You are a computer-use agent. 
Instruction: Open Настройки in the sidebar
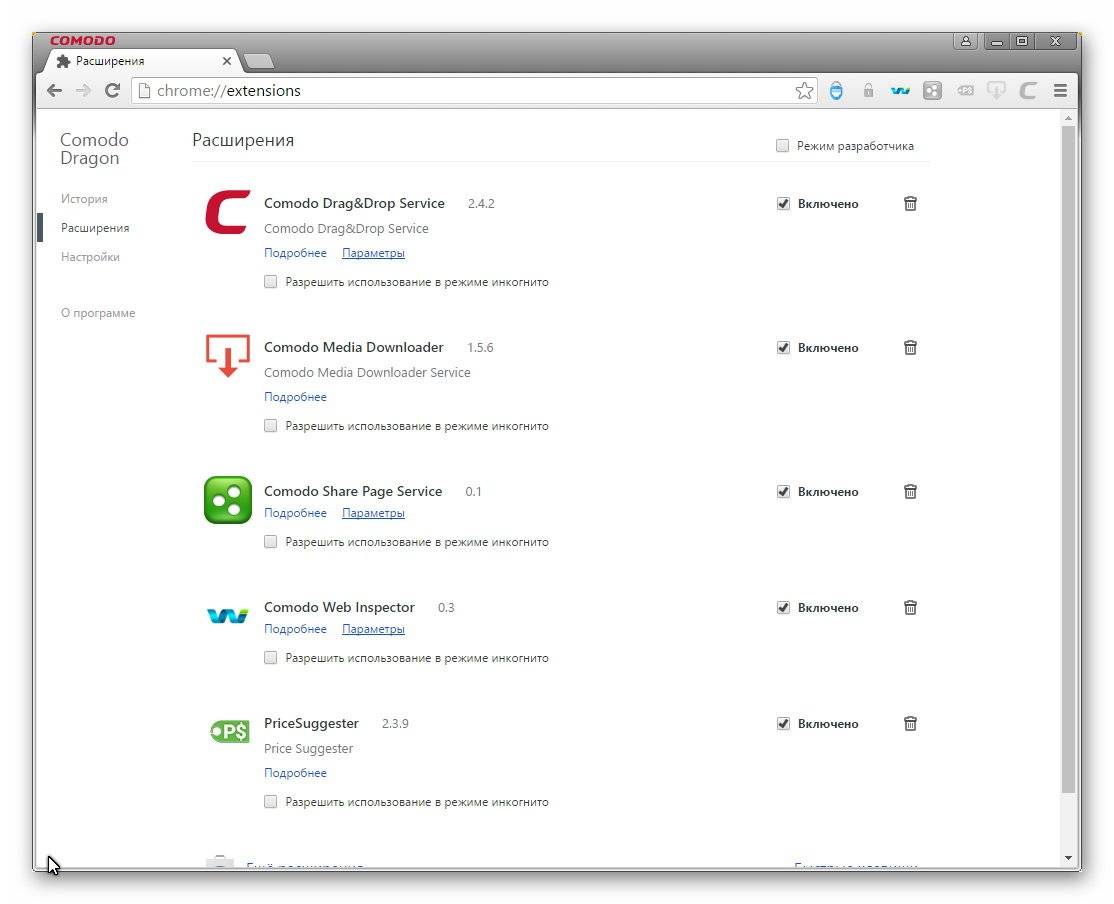90,257
